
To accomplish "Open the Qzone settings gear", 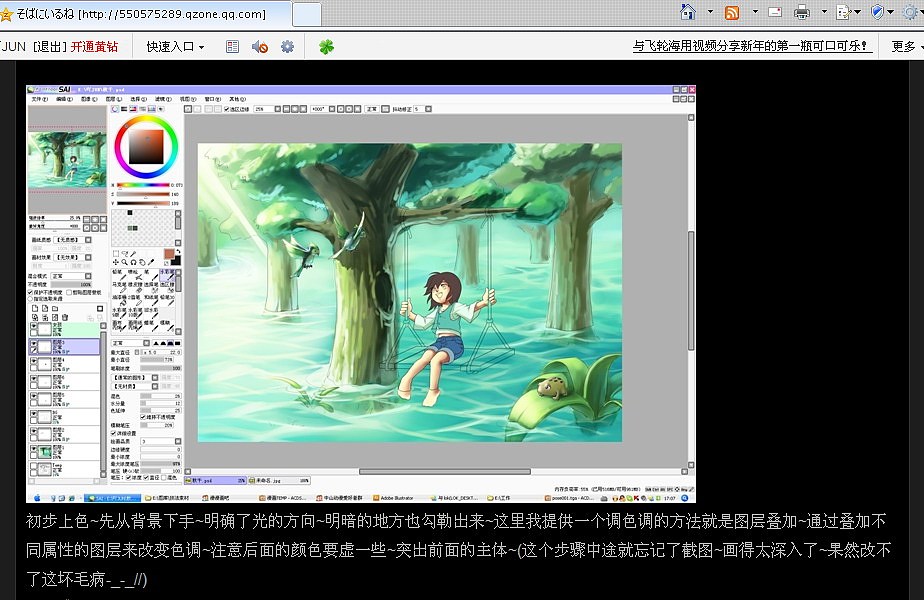I will [287, 46].
